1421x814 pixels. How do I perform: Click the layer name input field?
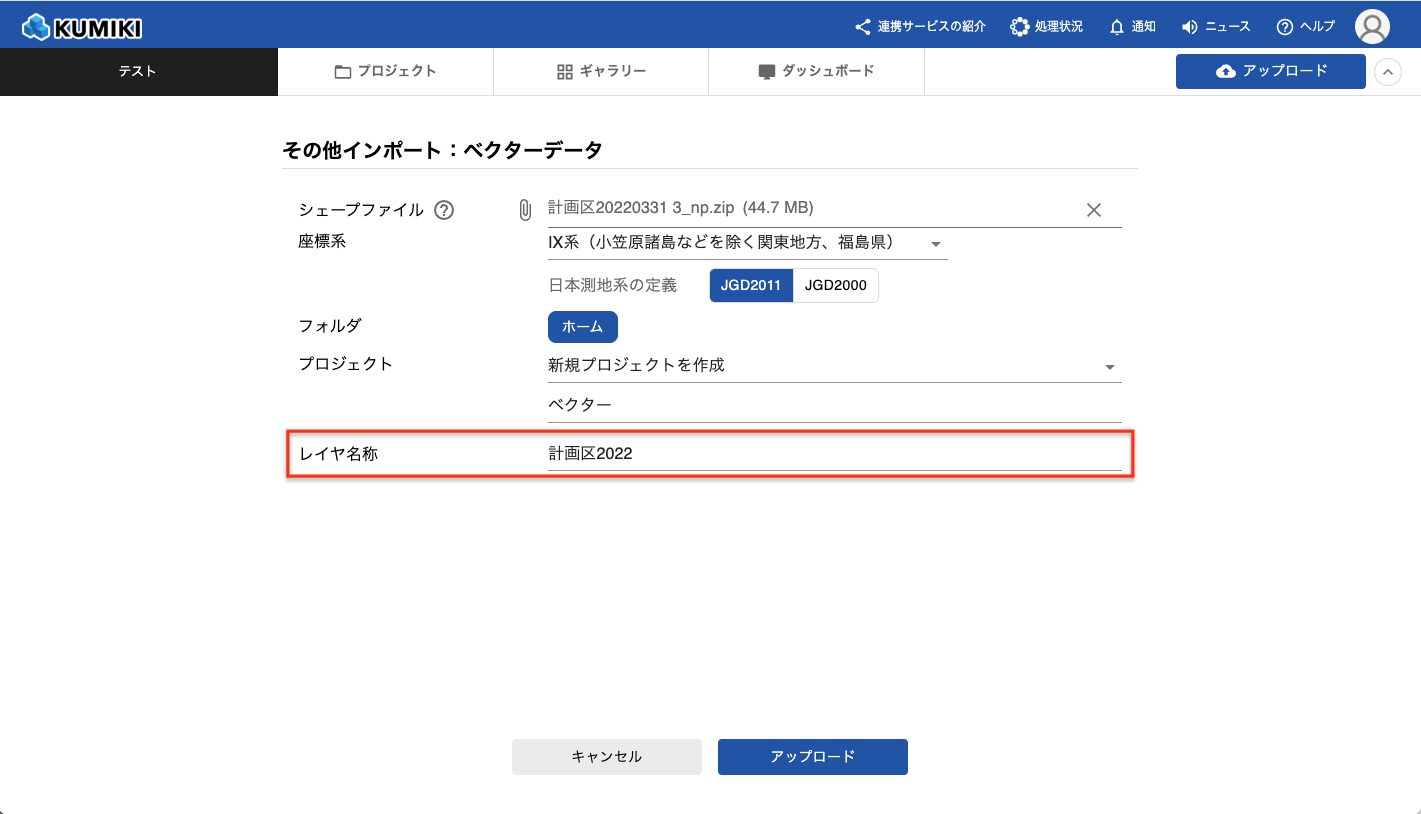pos(833,454)
